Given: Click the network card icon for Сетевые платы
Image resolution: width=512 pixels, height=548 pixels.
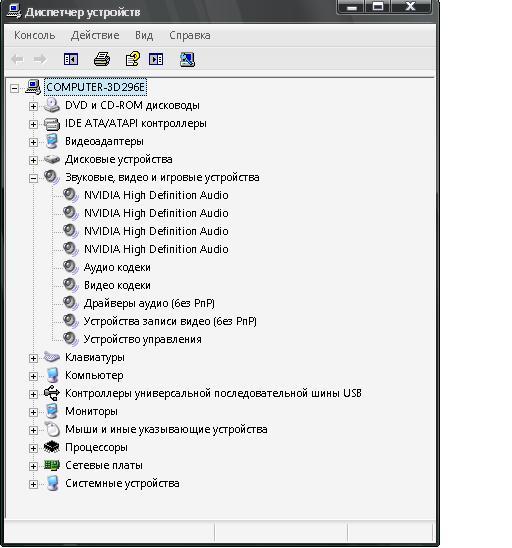Looking at the screenshot, I should point(52,466).
